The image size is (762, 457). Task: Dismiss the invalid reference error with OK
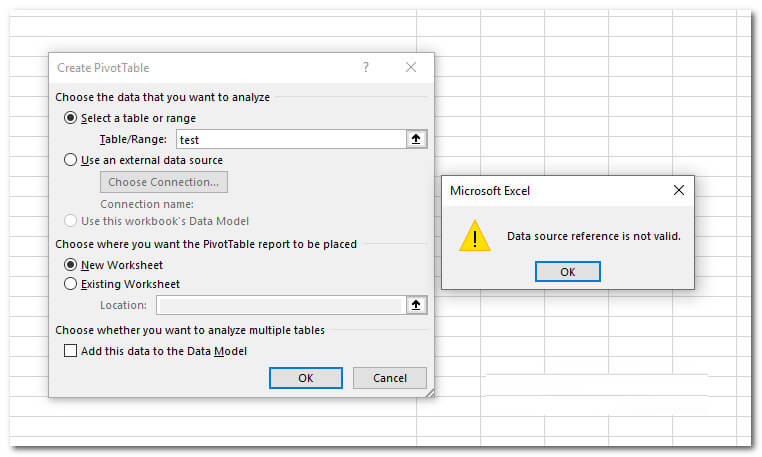pyautogui.click(x=567, y=272)
